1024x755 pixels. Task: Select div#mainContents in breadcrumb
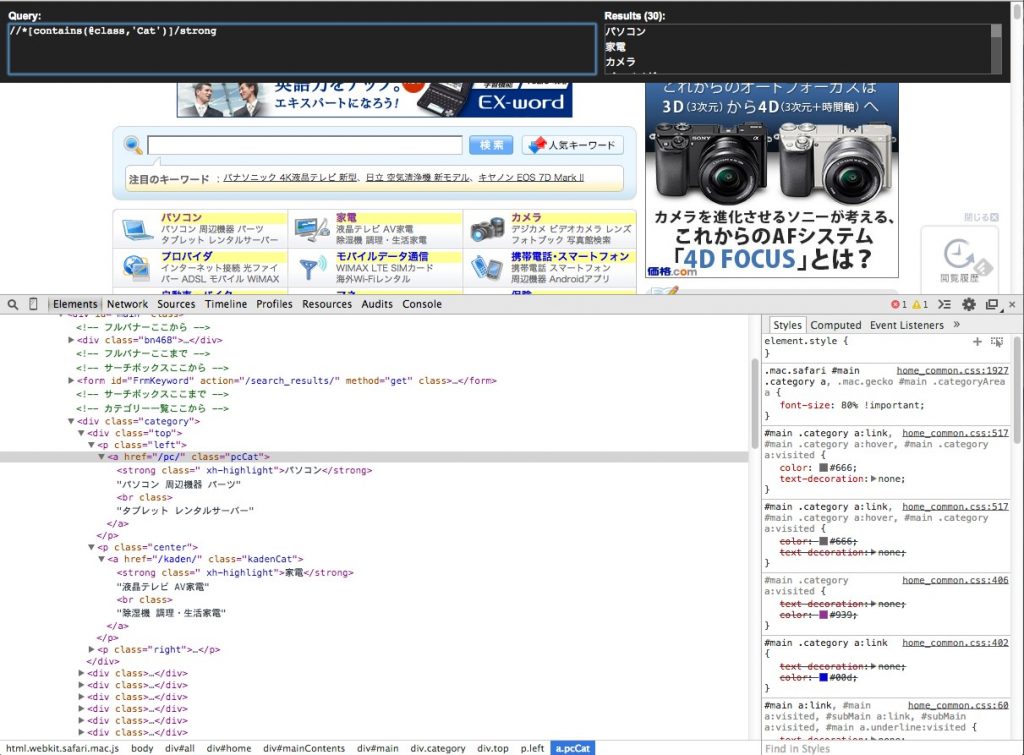tap(304, 748)
